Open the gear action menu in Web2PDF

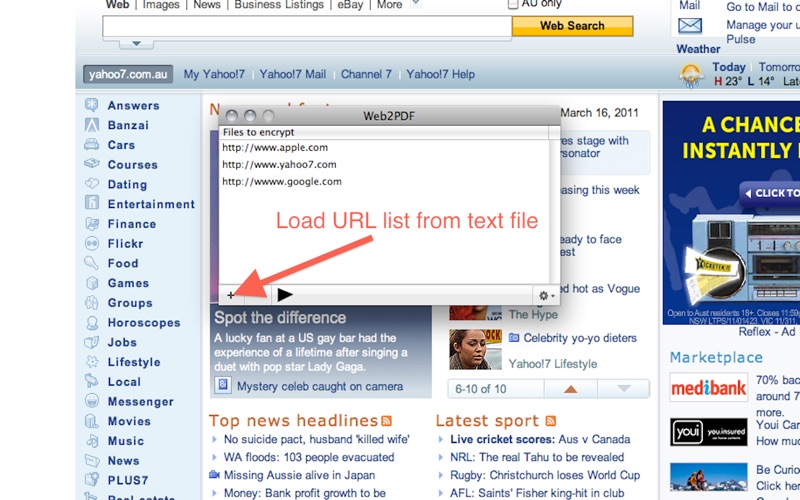pos(546,295)
